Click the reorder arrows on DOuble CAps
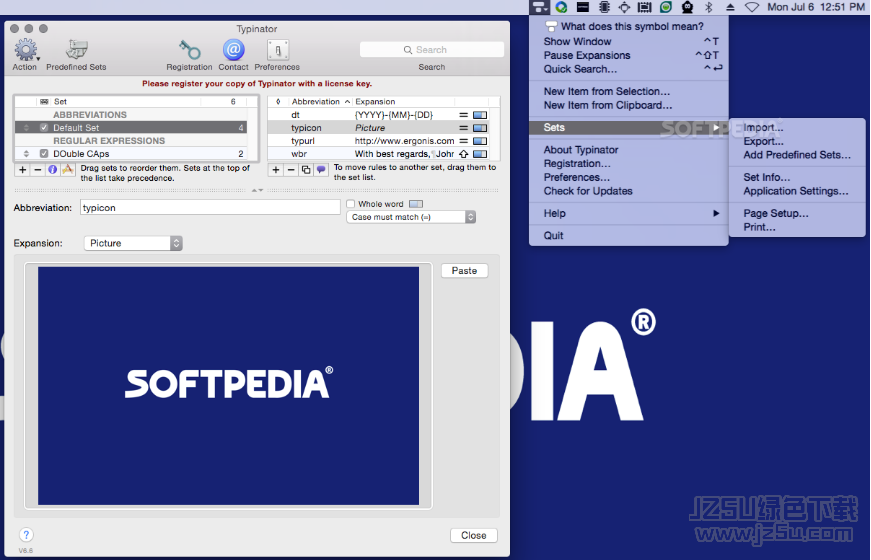Viewport: 871px width, 560px height. pos(26,153)
